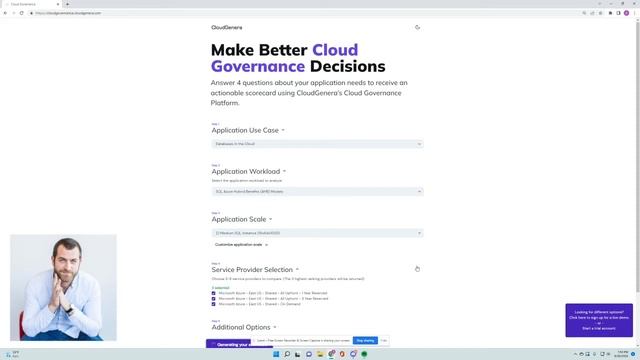Open the Application Use Case dropdown
Viewport: 640px width, 360px height.
point(317,144)
